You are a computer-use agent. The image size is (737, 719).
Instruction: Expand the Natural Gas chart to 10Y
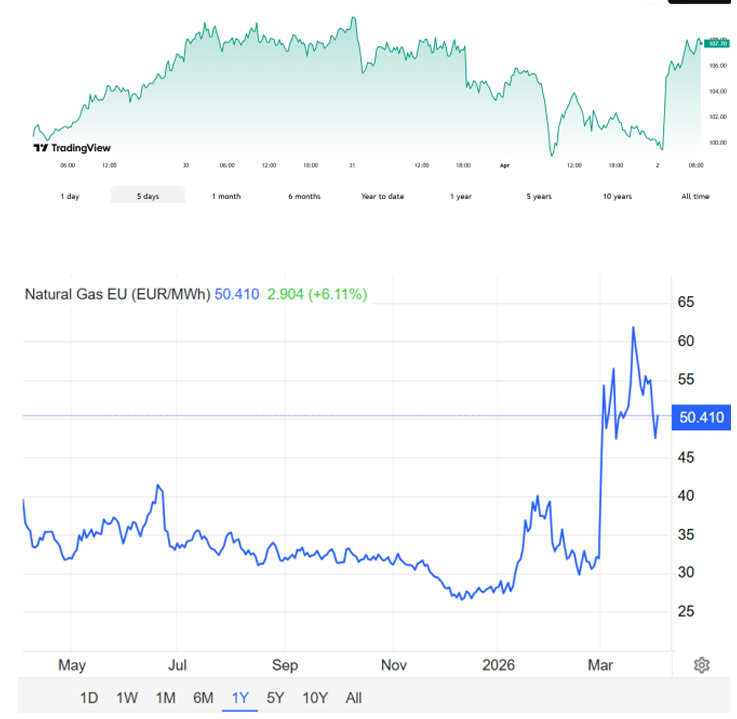[315, 698]
